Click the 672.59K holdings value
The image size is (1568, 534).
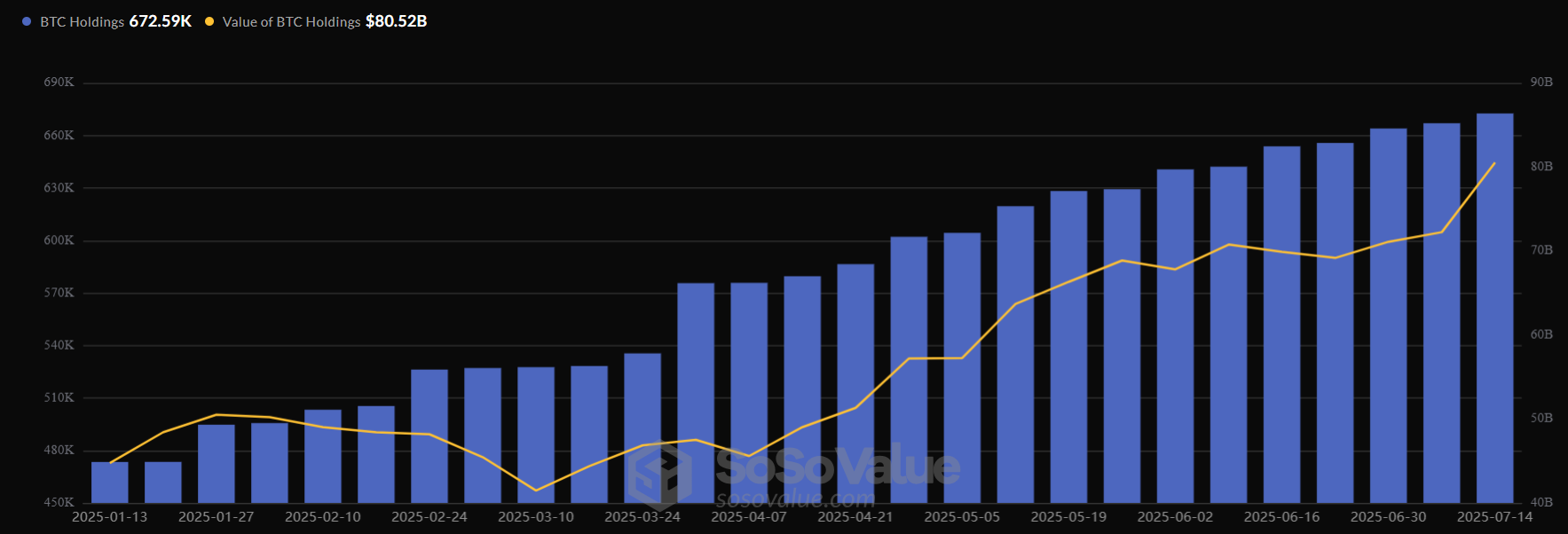161,21
